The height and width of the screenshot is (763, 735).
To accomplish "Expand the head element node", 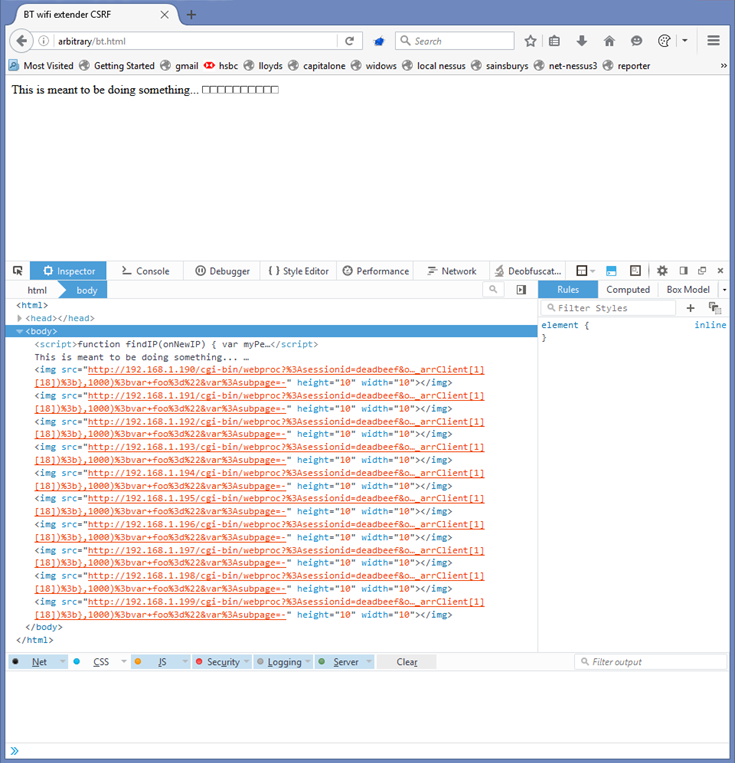I will (x=19, y=318).
